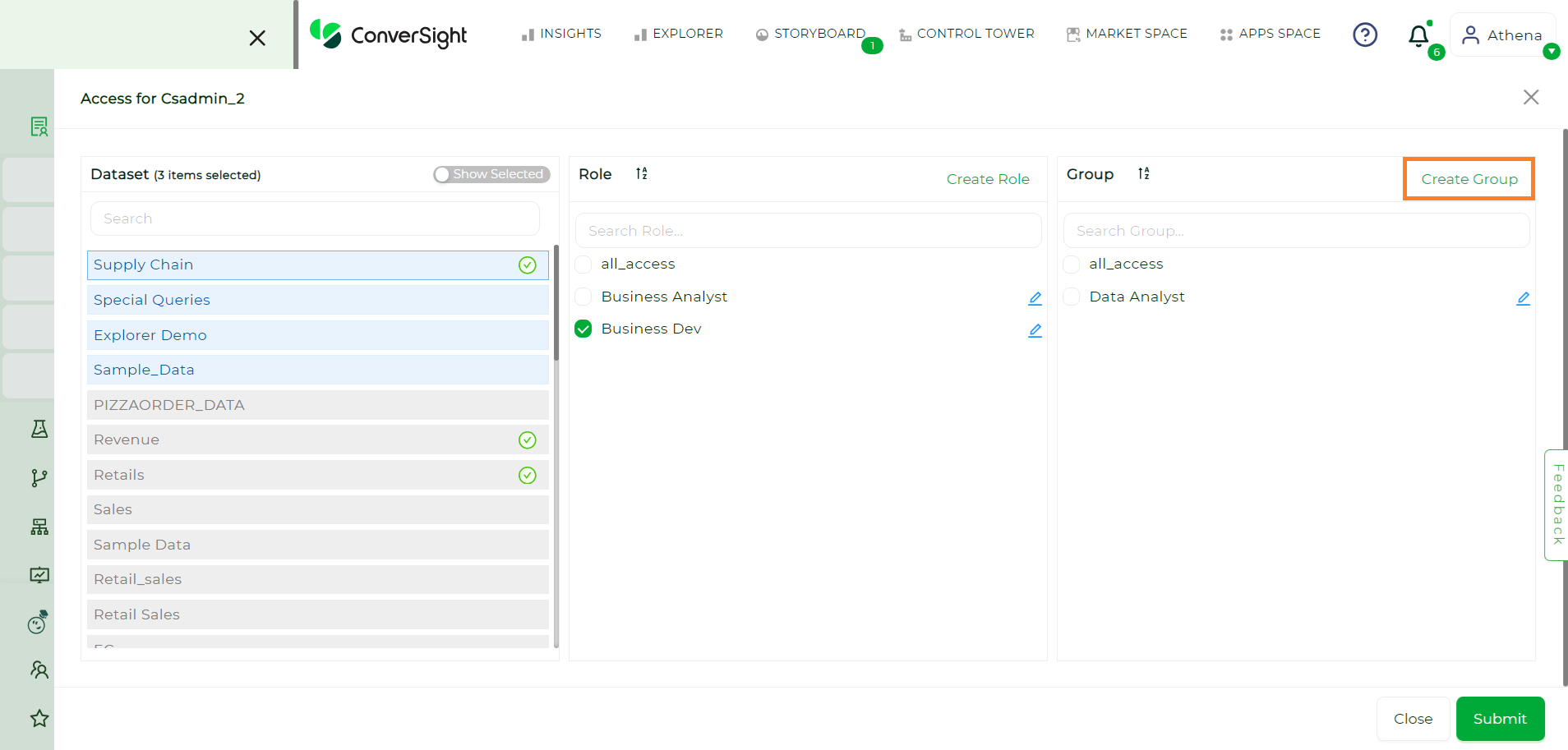Check the Data Analyst group checkbox
The height and width of the screenshot is (750, 1568).
pyautogui.click(x=1072, y=297)
